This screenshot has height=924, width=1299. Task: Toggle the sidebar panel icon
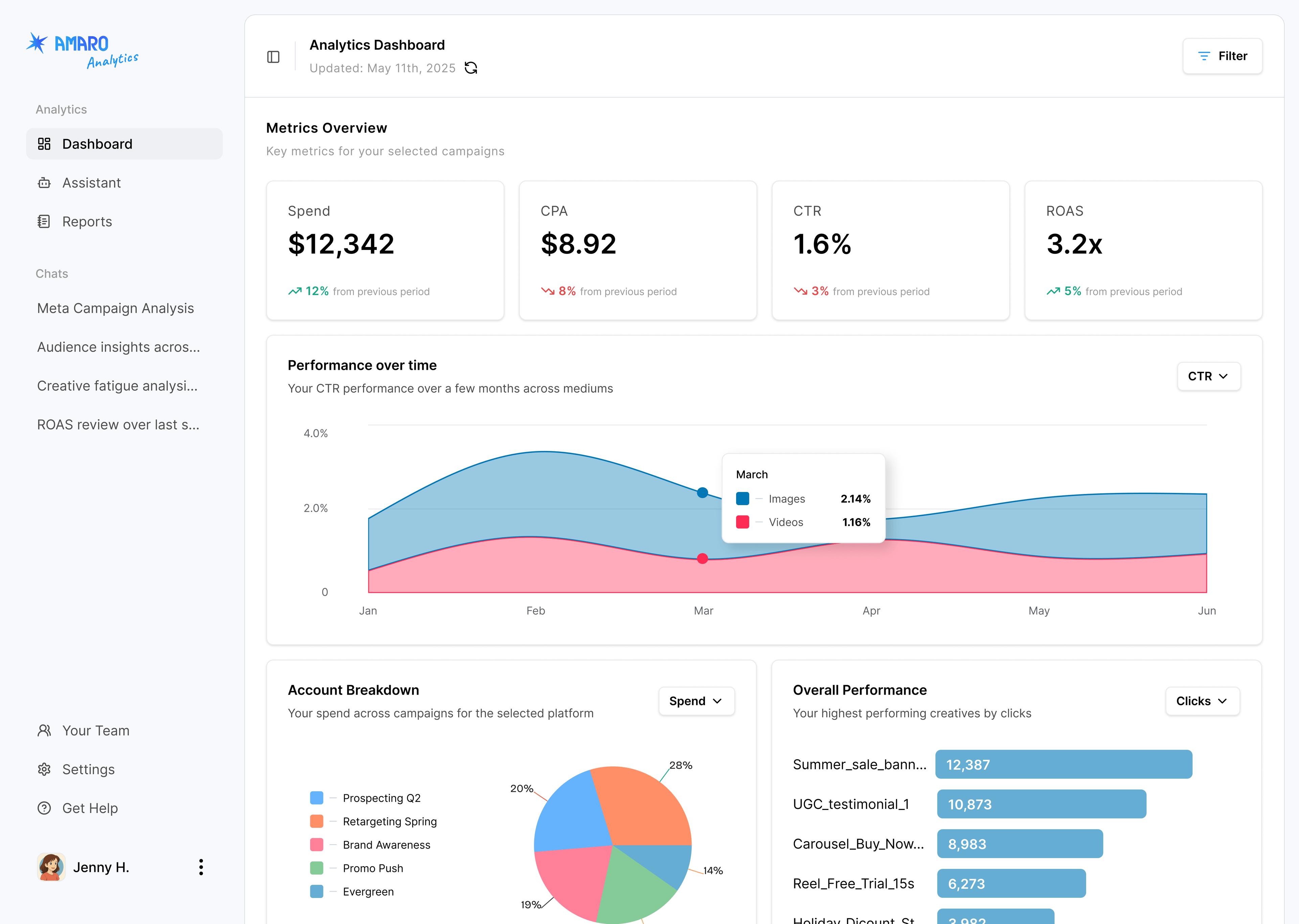point(273,57)
